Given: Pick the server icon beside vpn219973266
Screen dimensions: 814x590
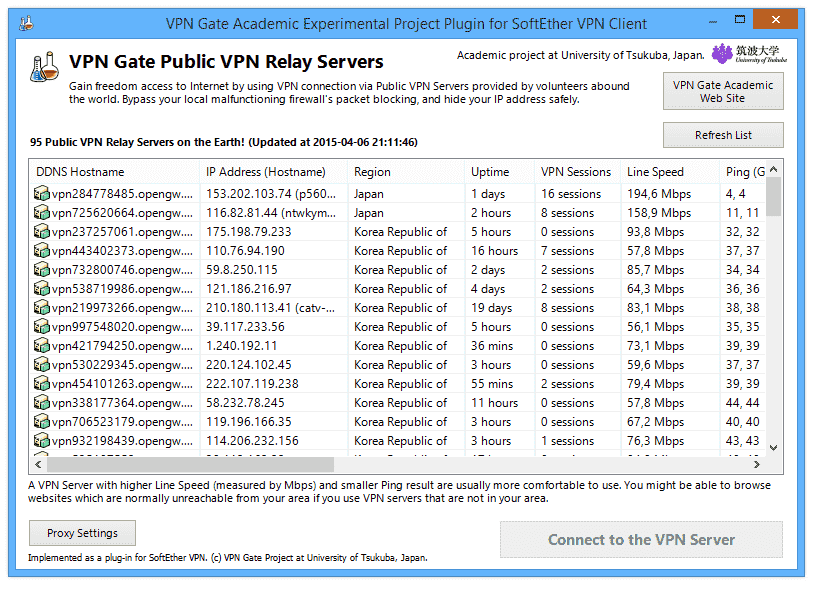Looking at the screenshot, I should click(x=42, y=308).
